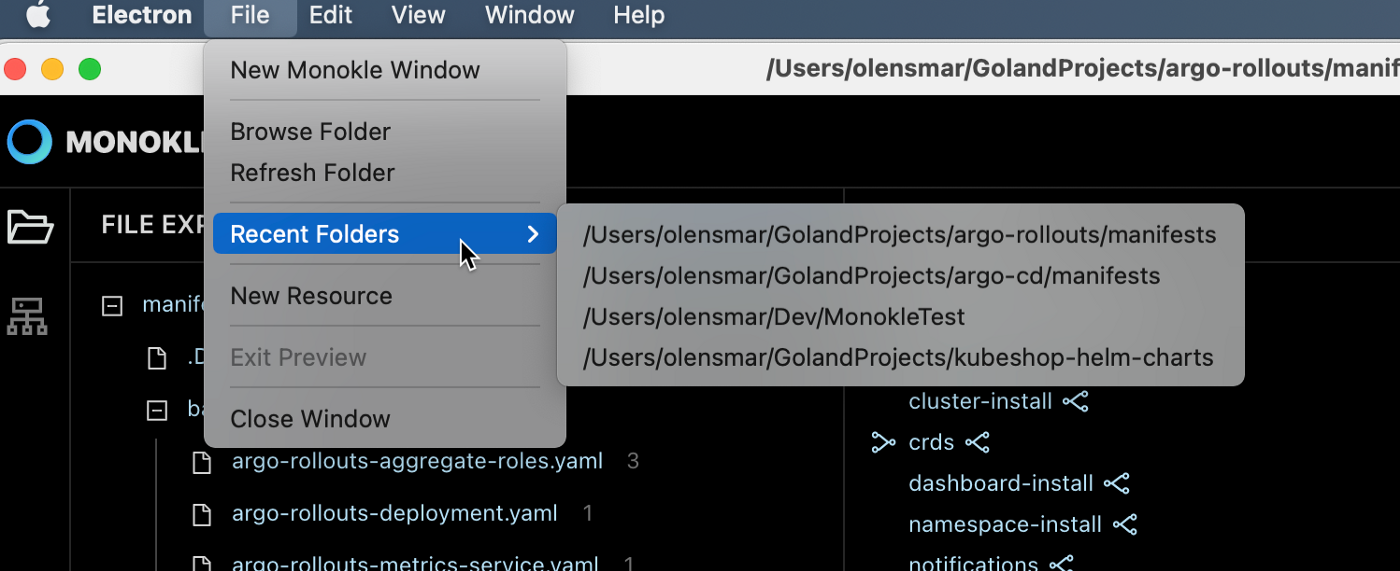Open the Electron app menu
Viewport: 1400px width, 571px height.
(142, 15)
